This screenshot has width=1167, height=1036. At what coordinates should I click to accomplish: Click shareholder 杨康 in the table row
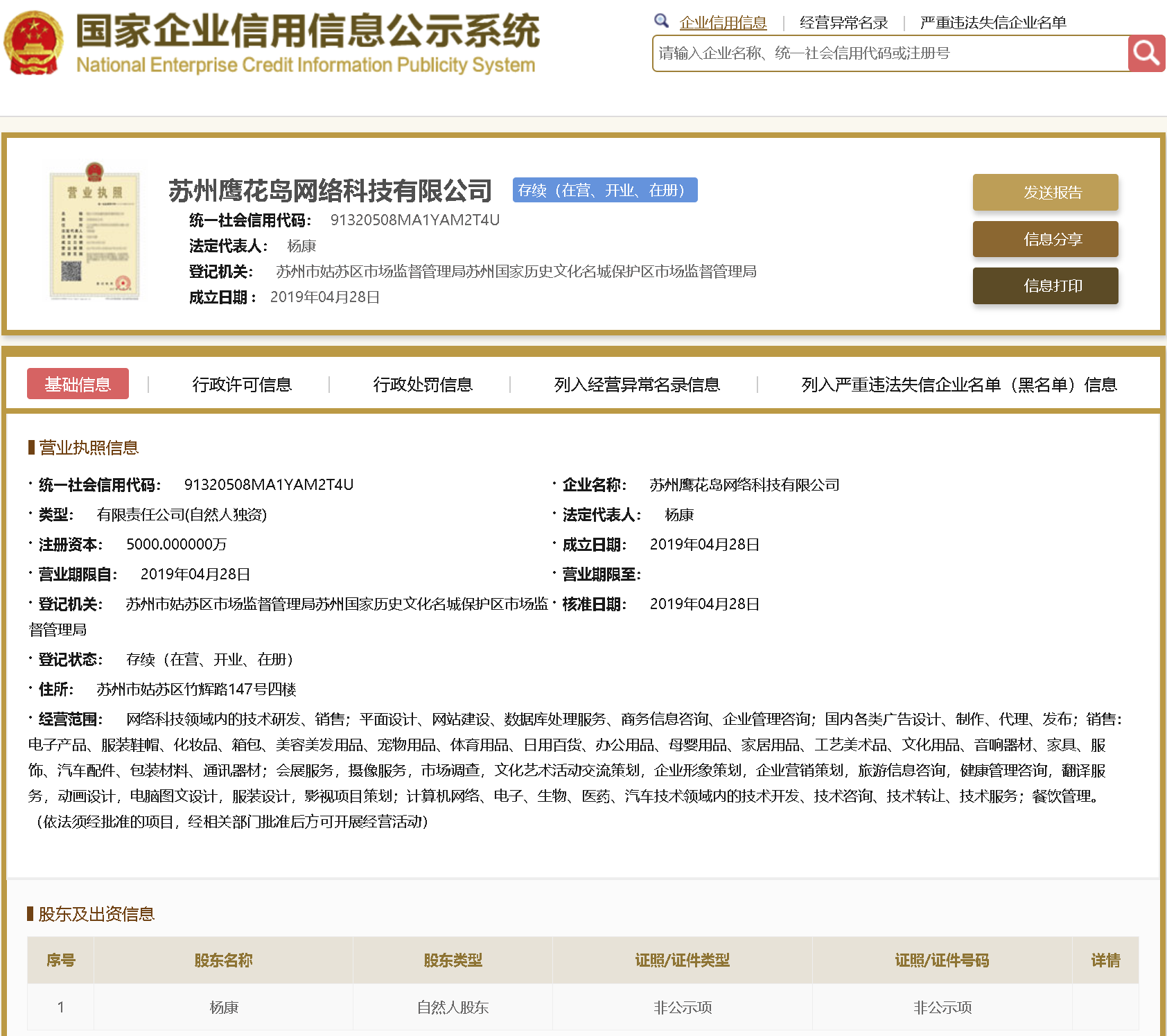[224, 1007]
